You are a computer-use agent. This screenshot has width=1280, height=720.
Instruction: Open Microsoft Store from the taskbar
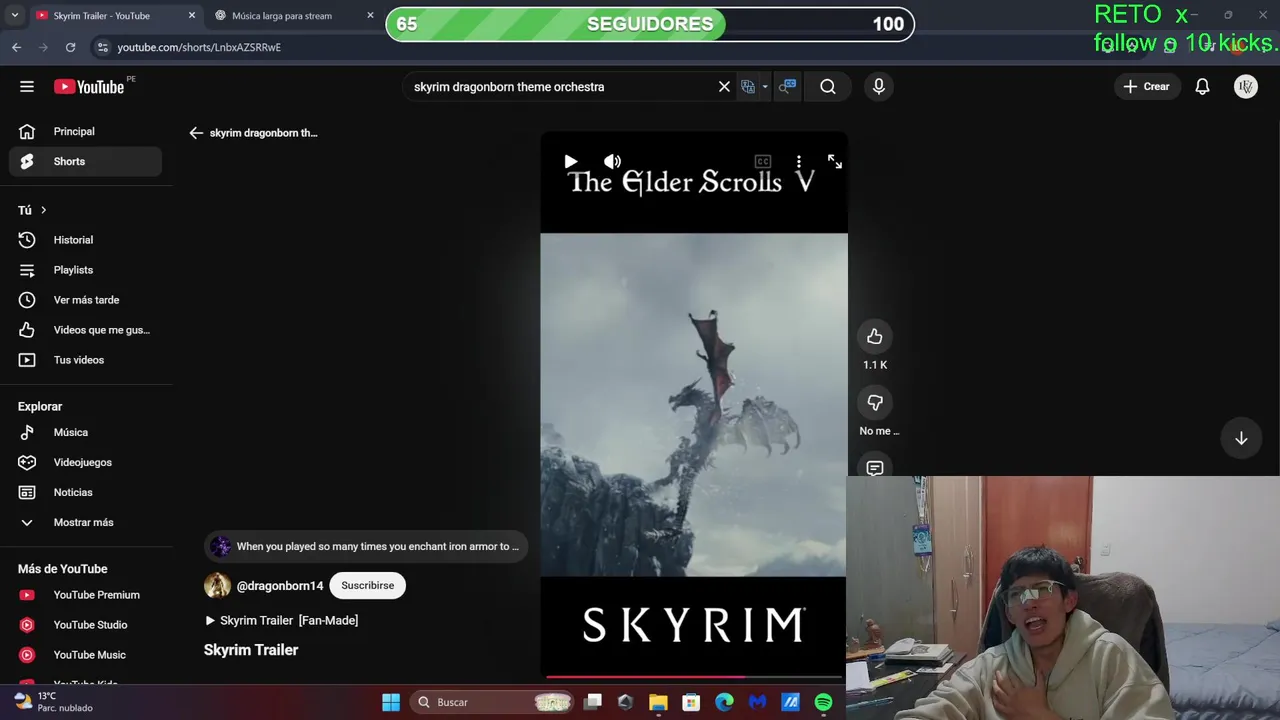[x=691, y=702]
